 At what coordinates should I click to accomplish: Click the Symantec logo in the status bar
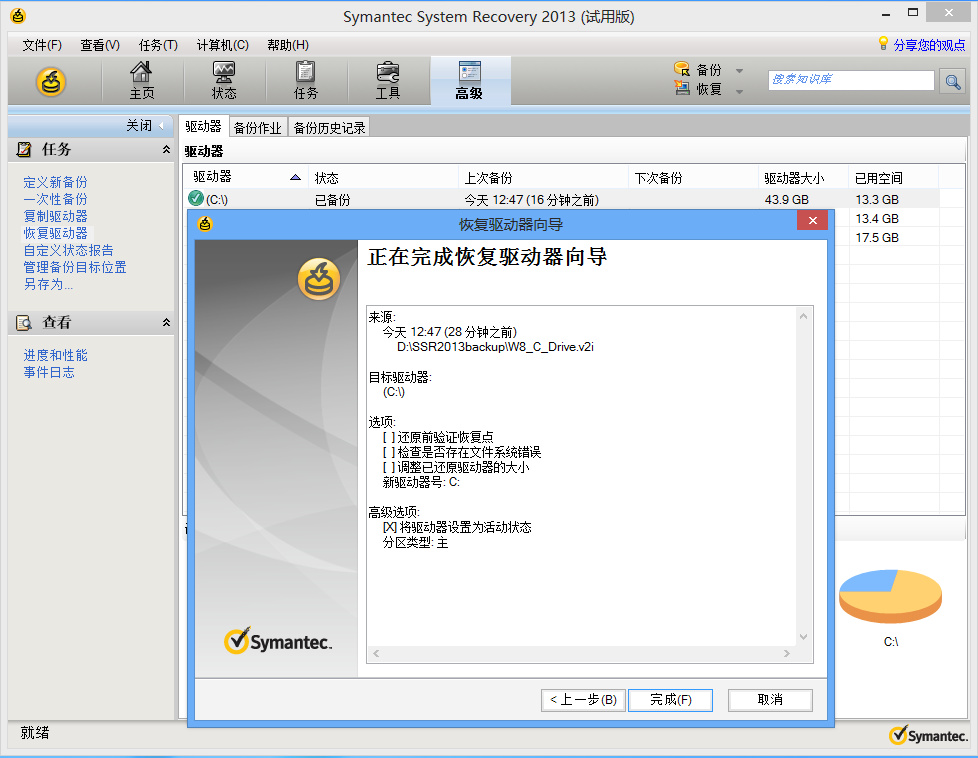point(928,736)
